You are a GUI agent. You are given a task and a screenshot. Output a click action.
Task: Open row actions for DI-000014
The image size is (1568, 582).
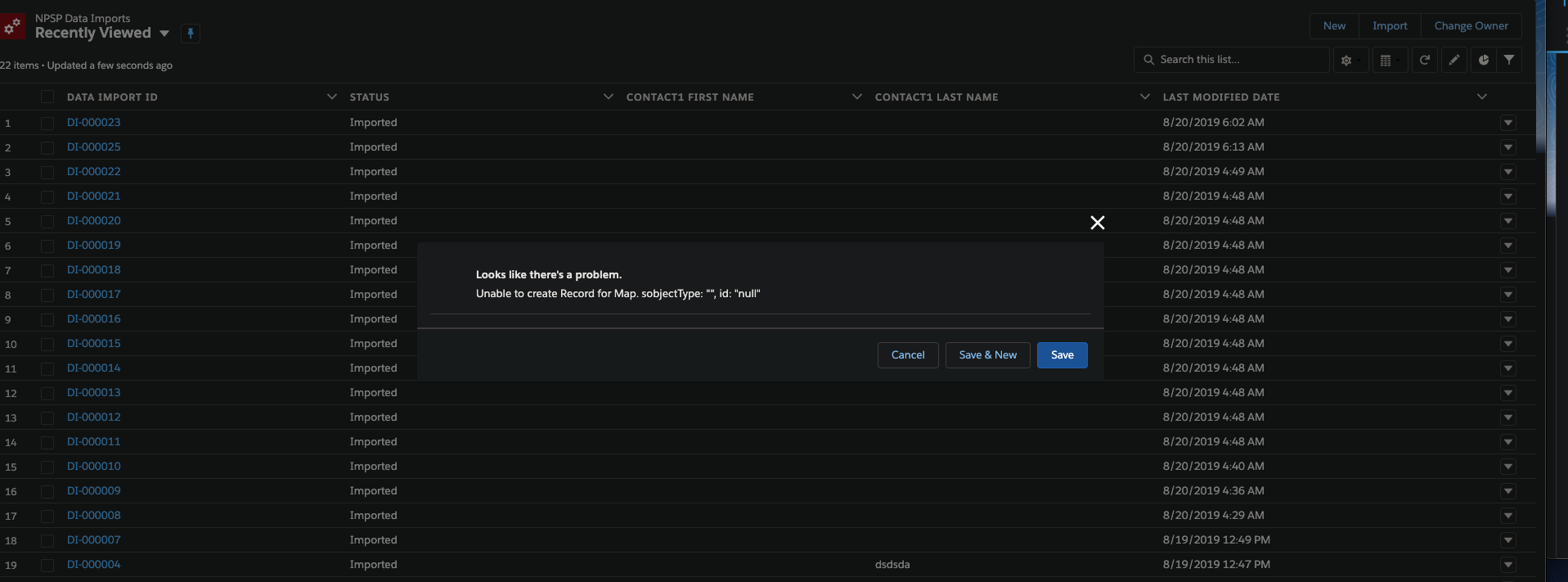[x=1508, y=368]
